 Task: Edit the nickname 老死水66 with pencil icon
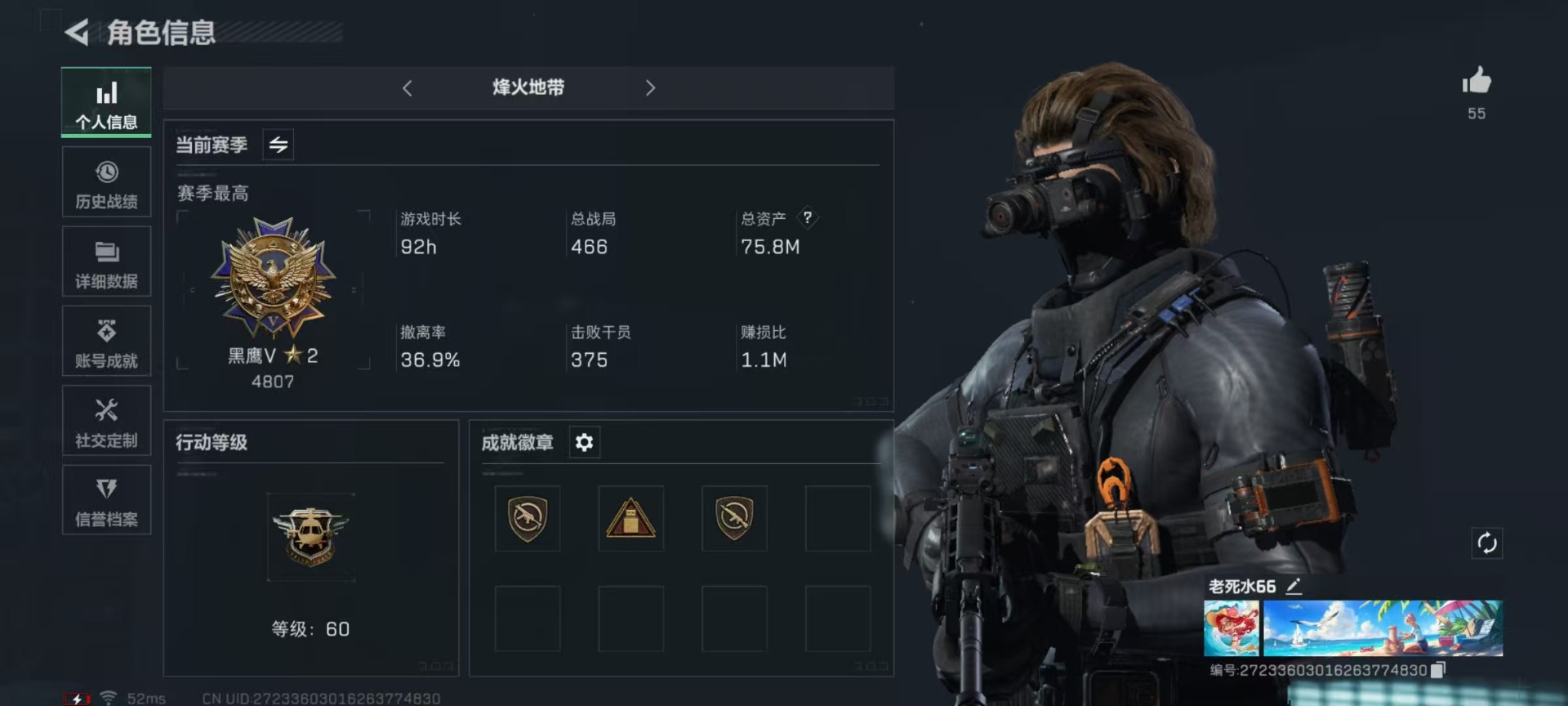[1294, 586]
